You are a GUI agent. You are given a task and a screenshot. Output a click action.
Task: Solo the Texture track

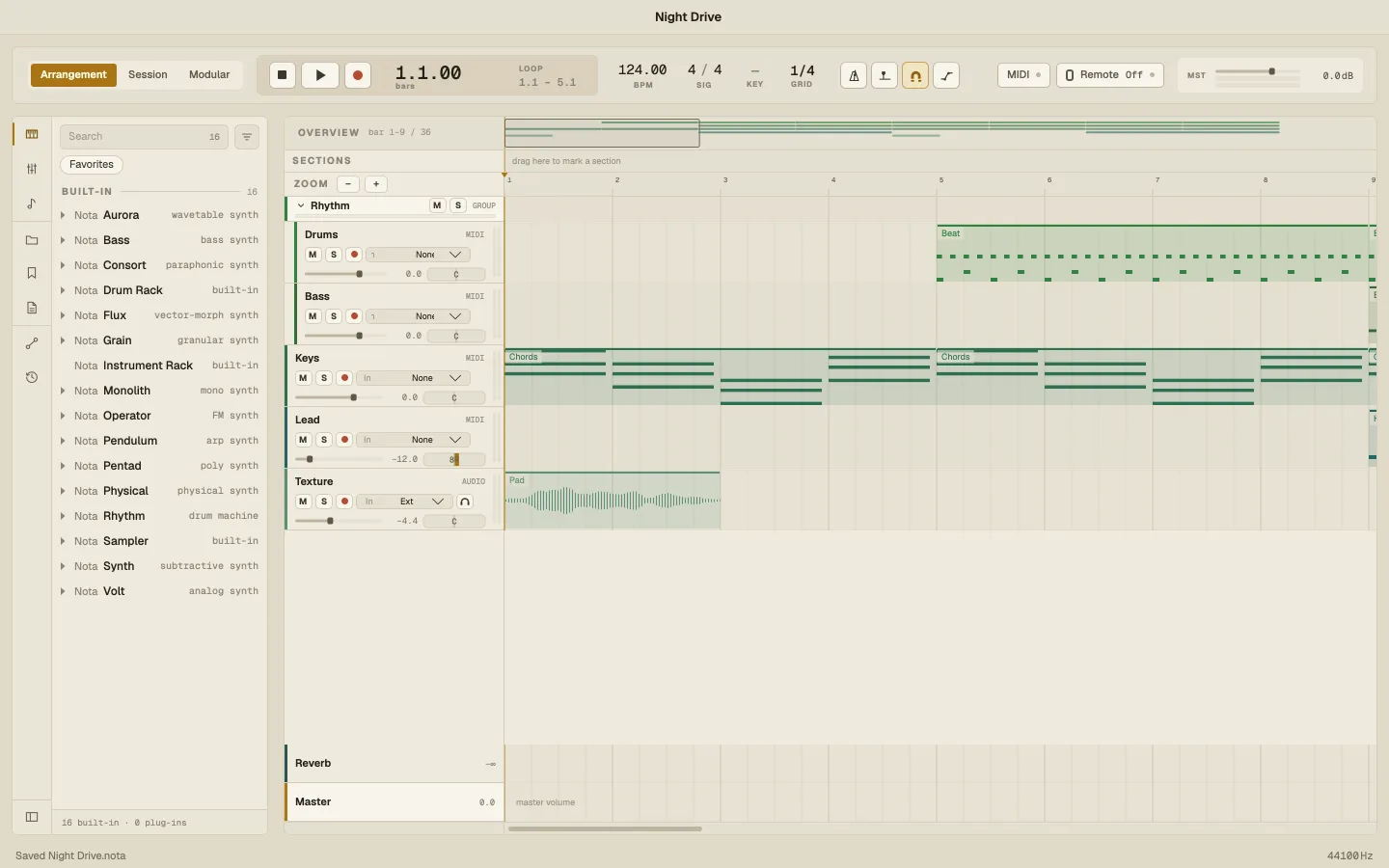[324, 502]
